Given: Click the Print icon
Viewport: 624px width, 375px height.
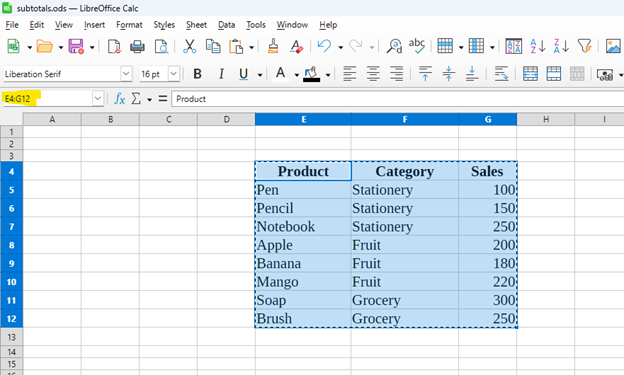Looking at the screenshot, I should click(x=137, y=47).
